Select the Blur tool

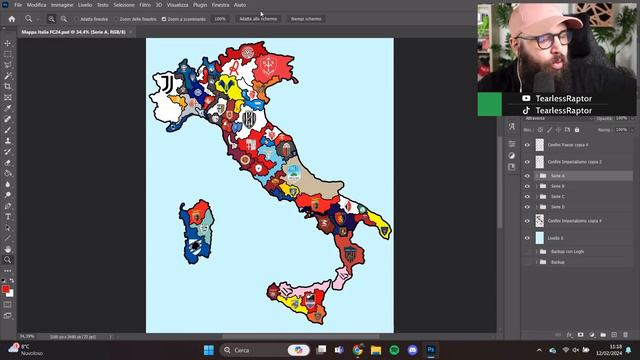point(7,184)
